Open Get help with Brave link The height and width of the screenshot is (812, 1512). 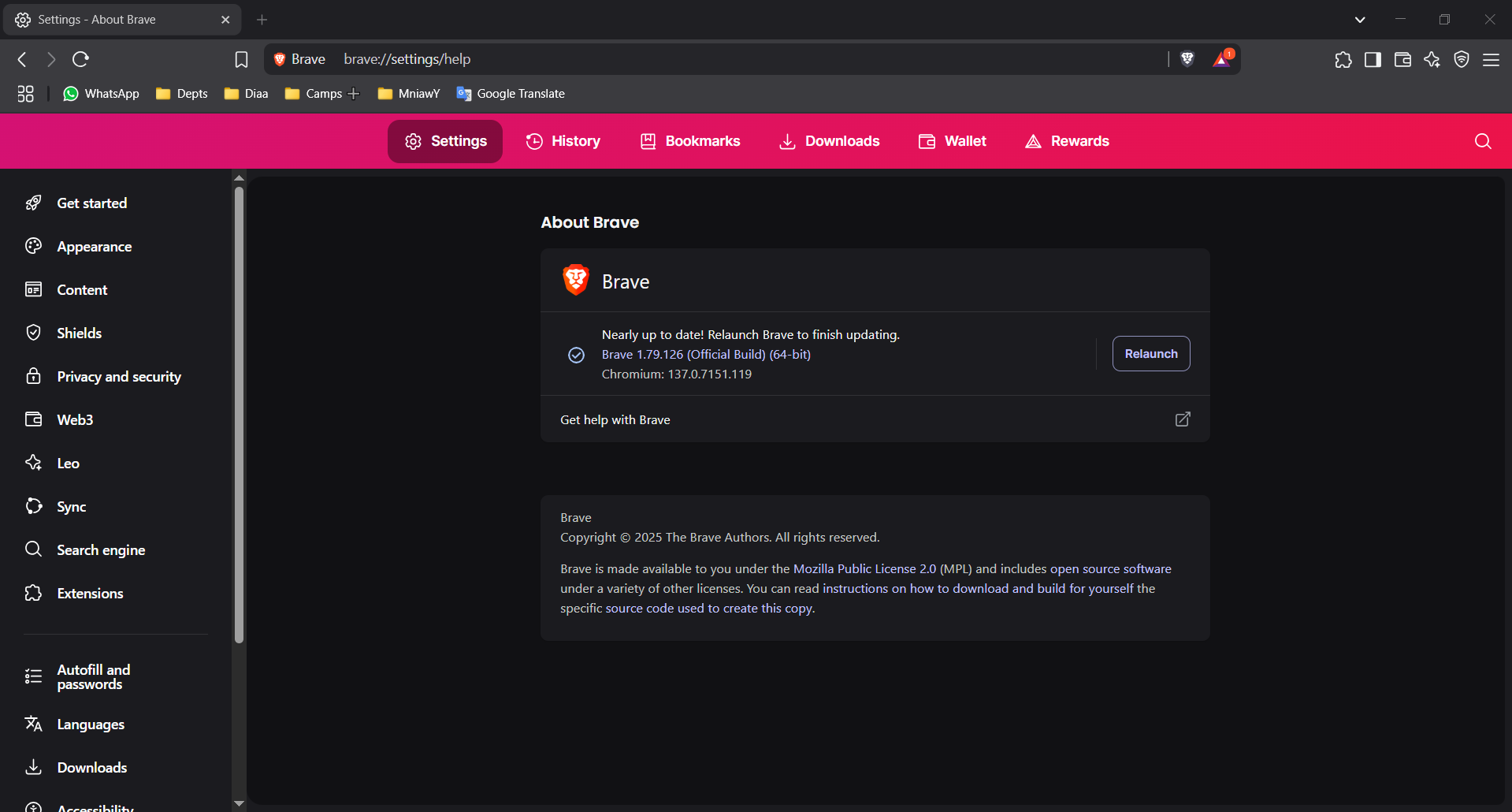(875, 419)
